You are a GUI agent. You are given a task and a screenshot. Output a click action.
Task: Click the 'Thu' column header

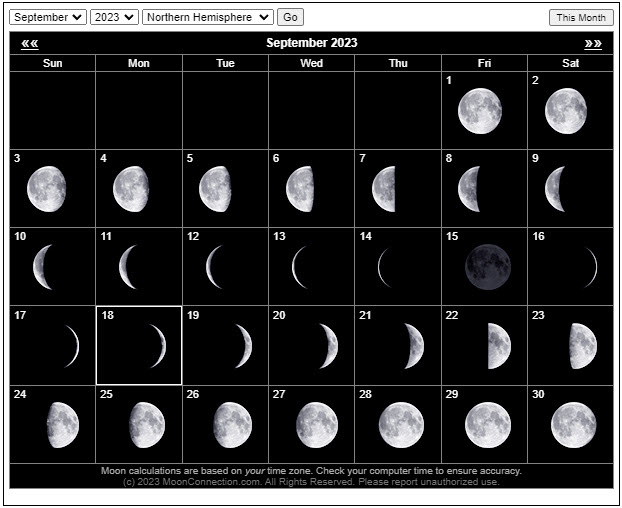(398, 63)
